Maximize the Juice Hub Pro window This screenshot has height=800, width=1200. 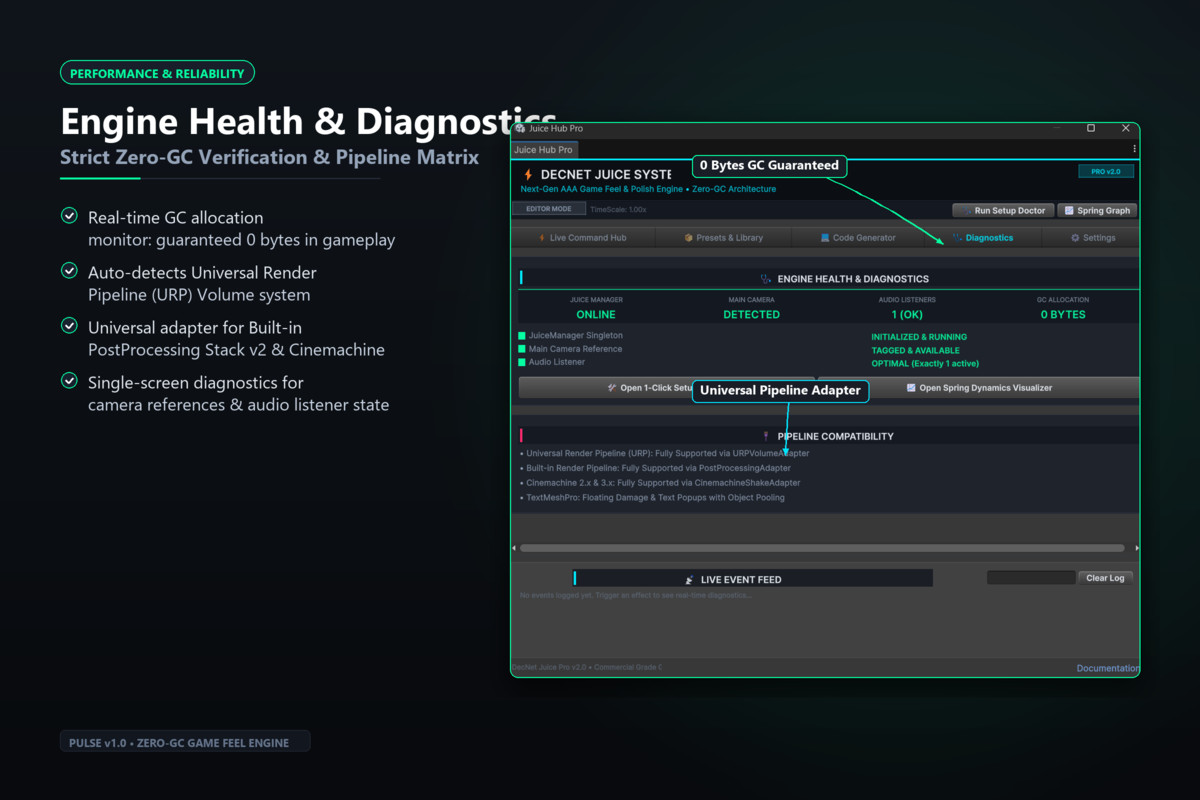pyautogui.click(x=1091, y=128)
